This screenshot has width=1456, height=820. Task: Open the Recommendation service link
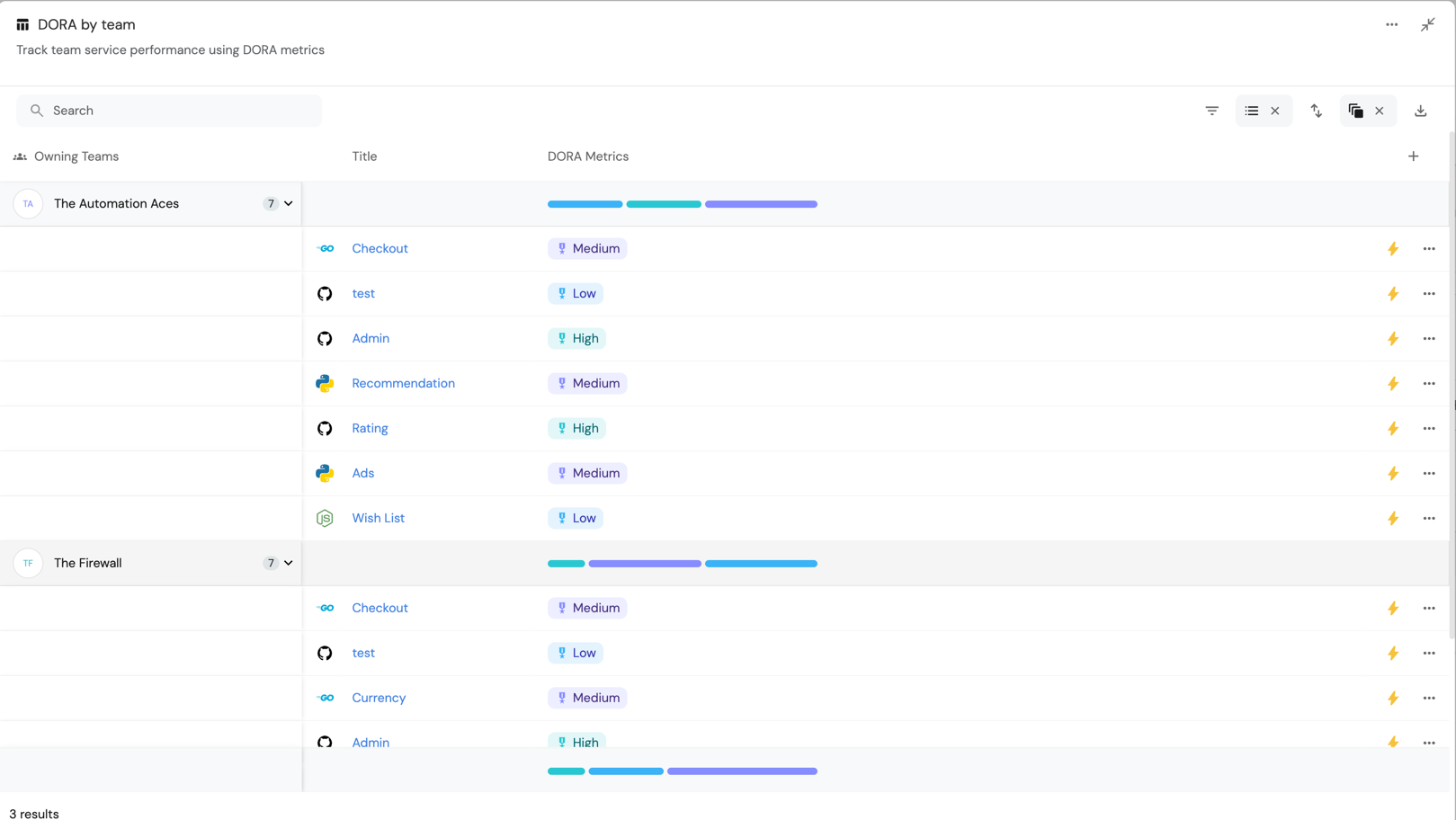(x=403, y=384)
